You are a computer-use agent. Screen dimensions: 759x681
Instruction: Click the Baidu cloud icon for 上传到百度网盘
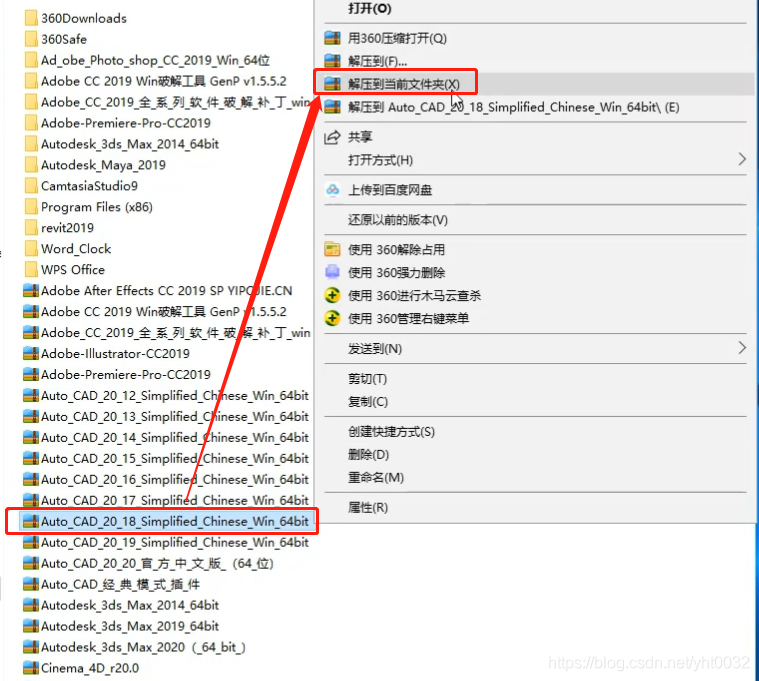click(332, 190)
